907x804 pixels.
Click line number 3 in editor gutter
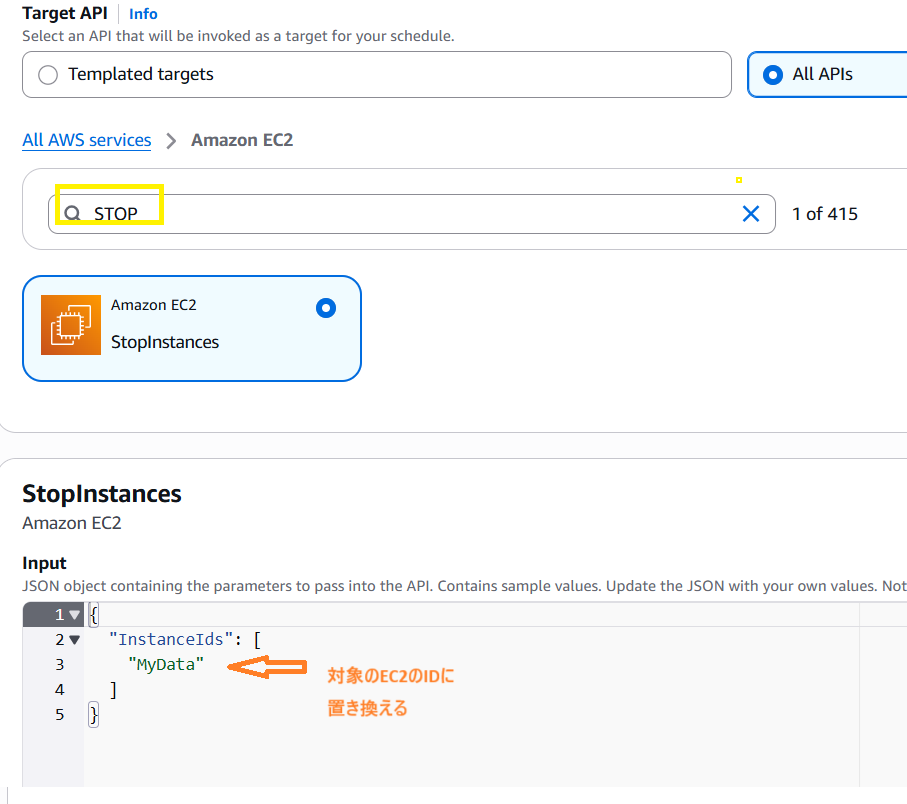[x=60, y=665]
